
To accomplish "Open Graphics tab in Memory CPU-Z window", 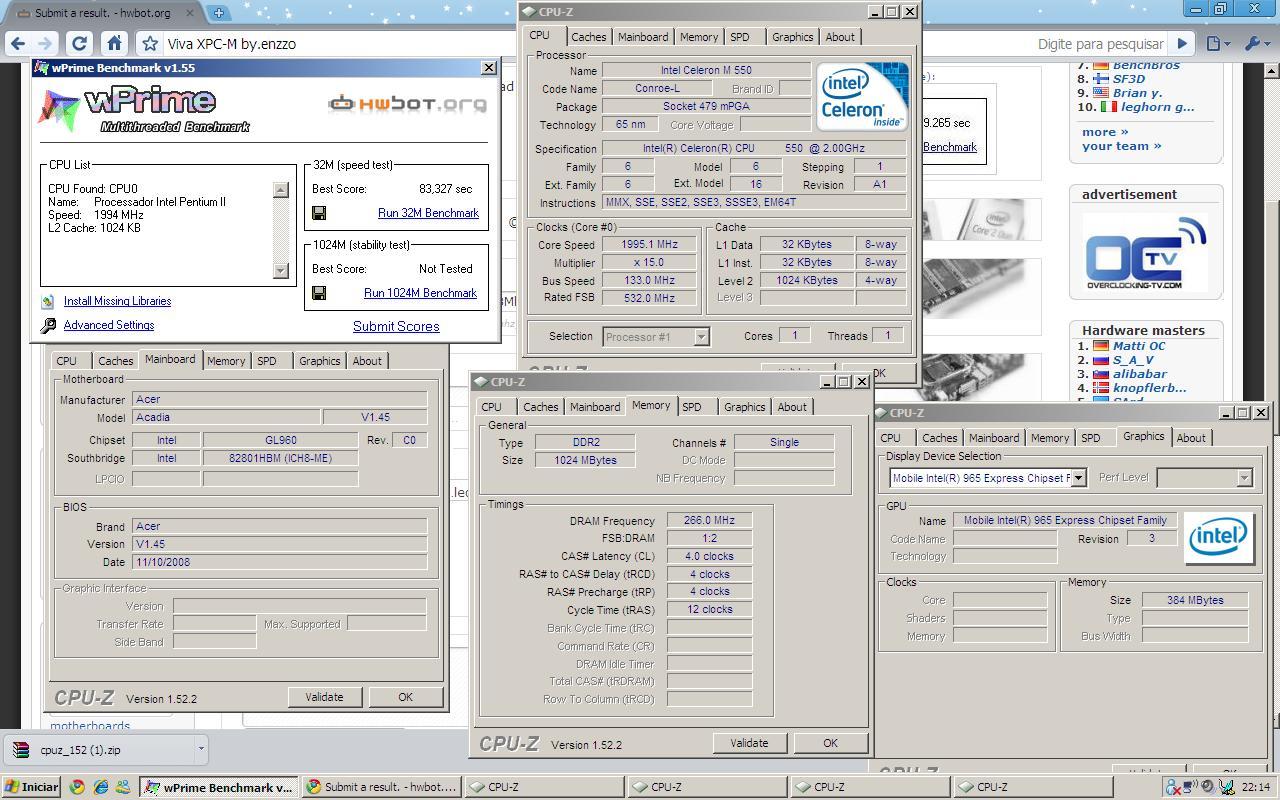I will coord(744,407).
